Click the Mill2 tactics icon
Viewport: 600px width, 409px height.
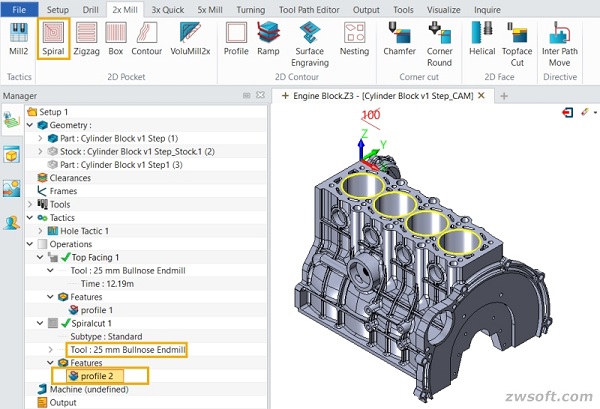coord(18,38)
